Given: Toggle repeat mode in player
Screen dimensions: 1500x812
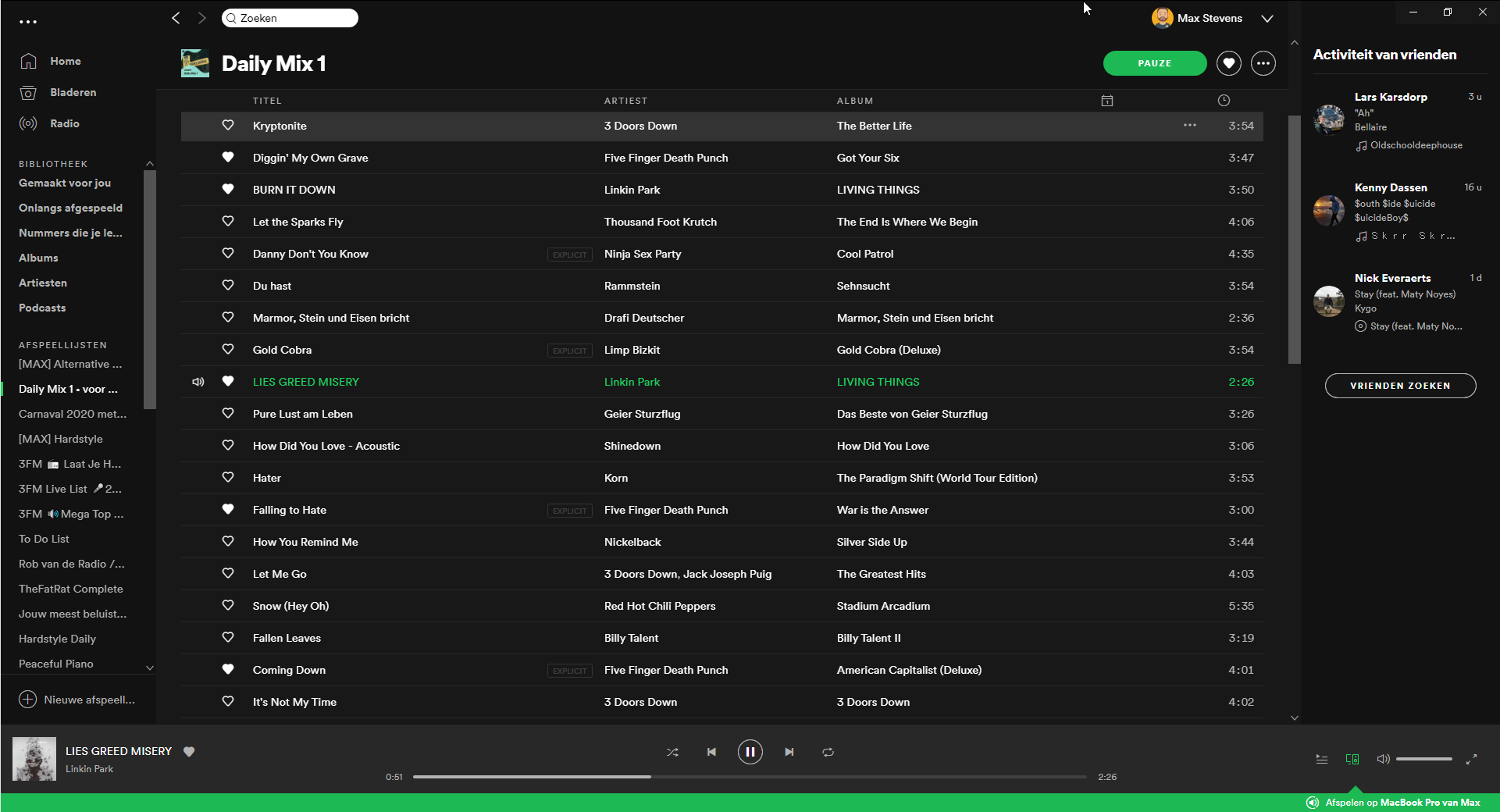Looking at the screenshot, I should tap(828, 752).
